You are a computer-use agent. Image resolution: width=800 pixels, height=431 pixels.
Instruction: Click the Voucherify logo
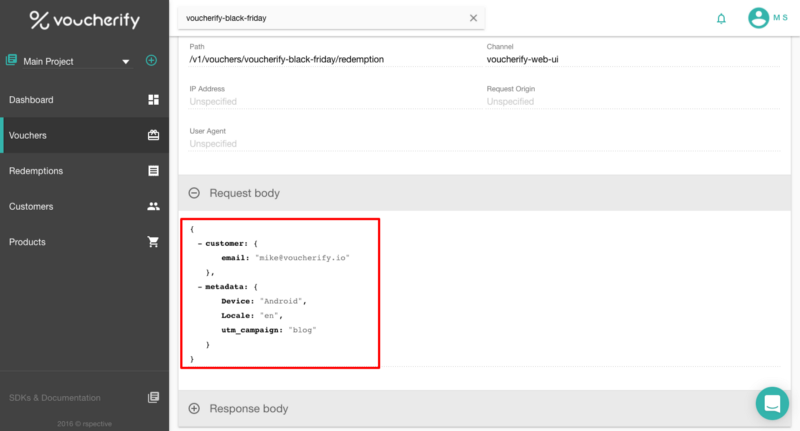85,20
